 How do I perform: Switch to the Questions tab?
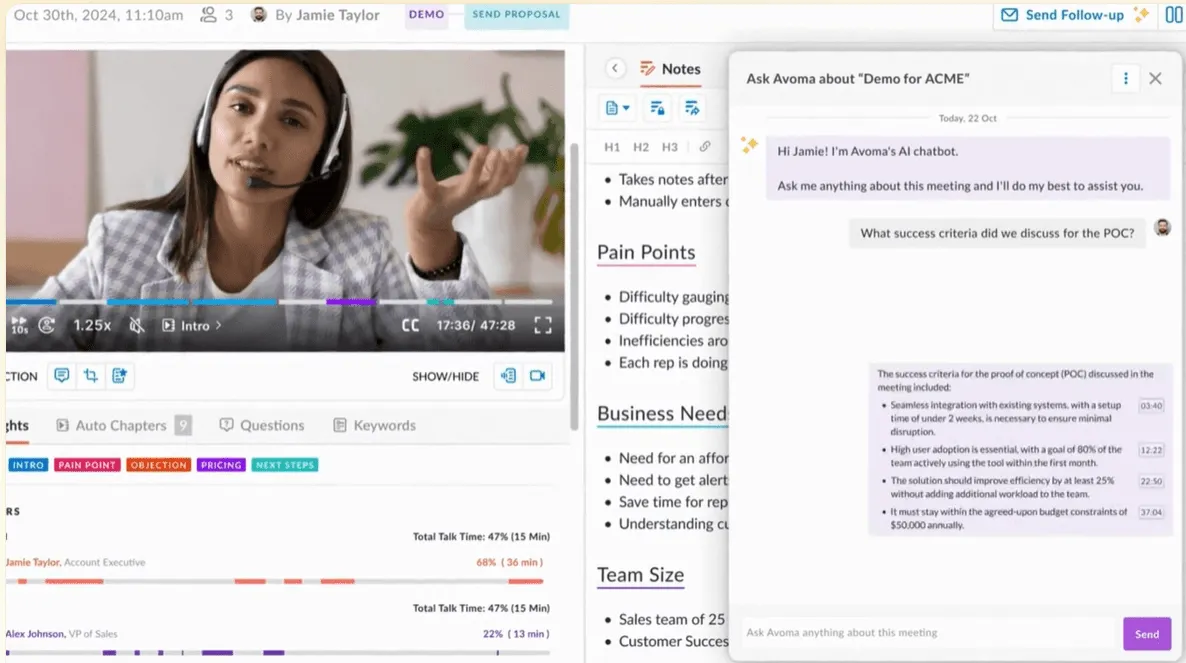coord(262,425)
